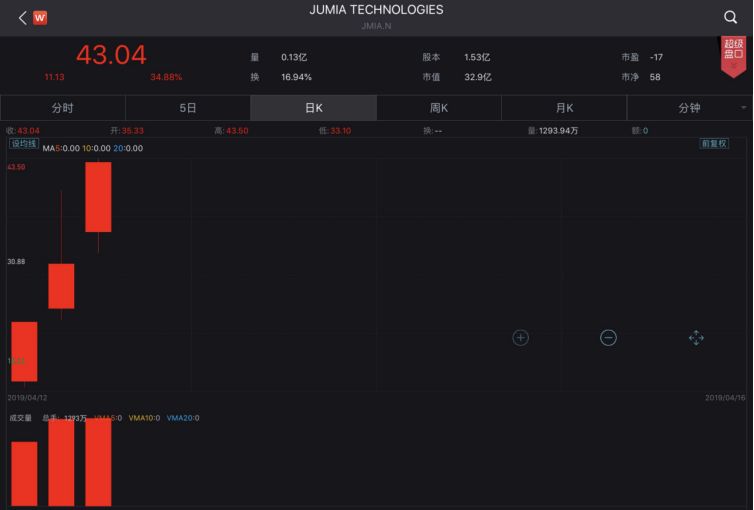Select the second candlestick near 30.88
The height and width of the screenshot is (510, 754).
[61, 286]
